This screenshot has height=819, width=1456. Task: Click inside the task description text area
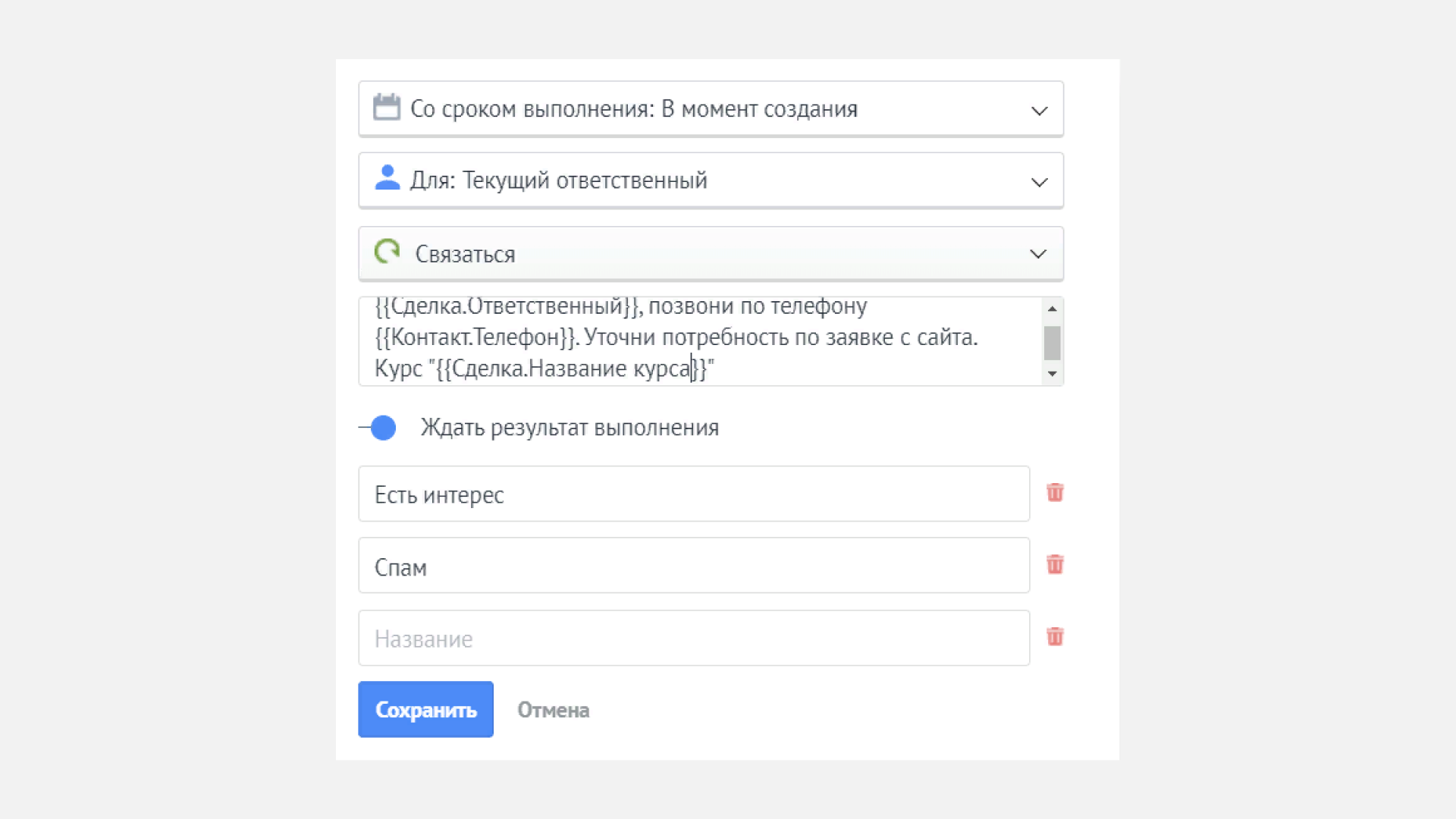pyautogui.click(x=701, y=341)
